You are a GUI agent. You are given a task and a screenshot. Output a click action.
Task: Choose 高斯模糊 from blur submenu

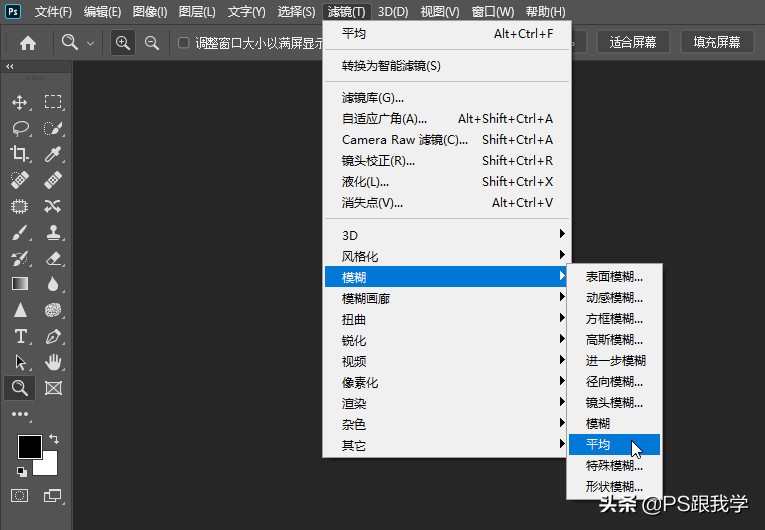614,339
